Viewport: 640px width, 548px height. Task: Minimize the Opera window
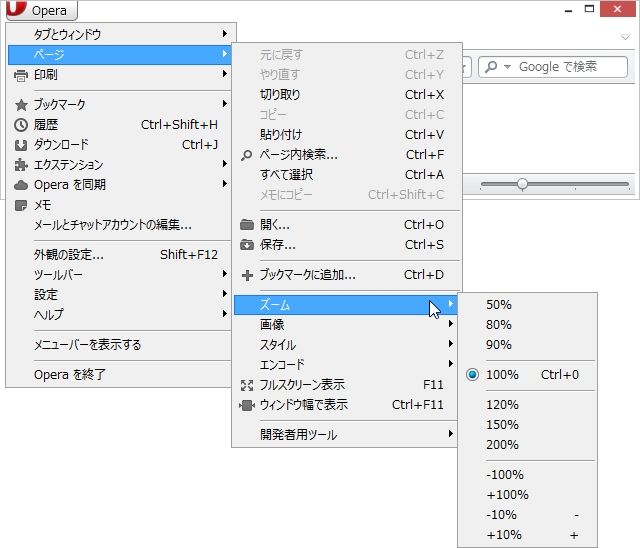(x=569, y=11)
